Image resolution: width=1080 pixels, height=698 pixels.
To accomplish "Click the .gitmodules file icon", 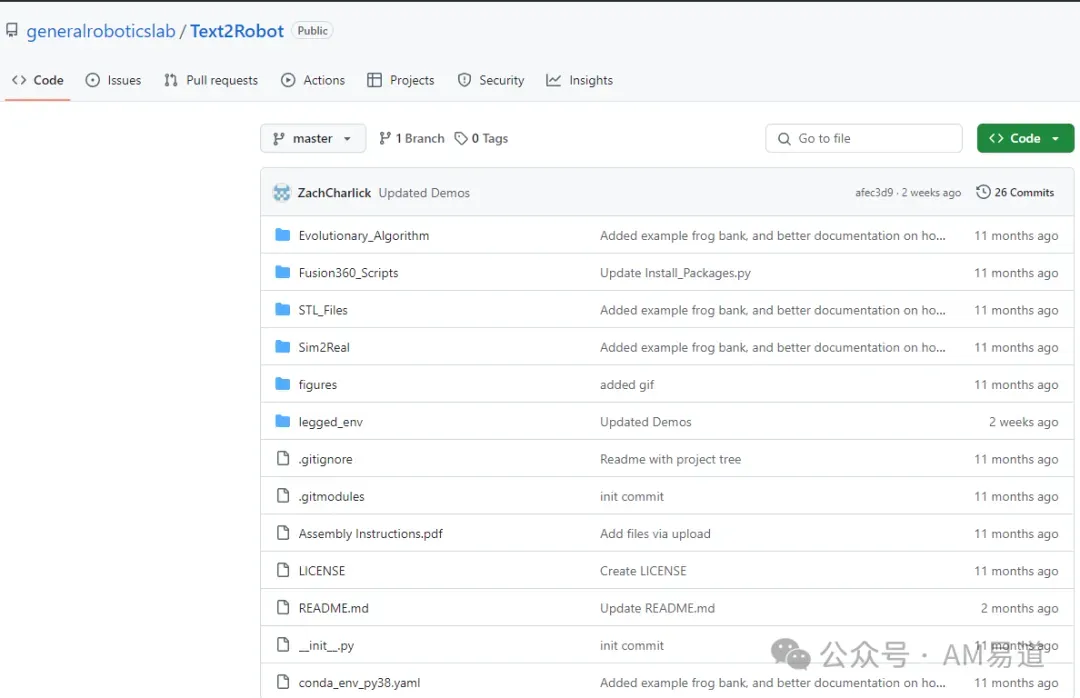I will click(282, 495).
